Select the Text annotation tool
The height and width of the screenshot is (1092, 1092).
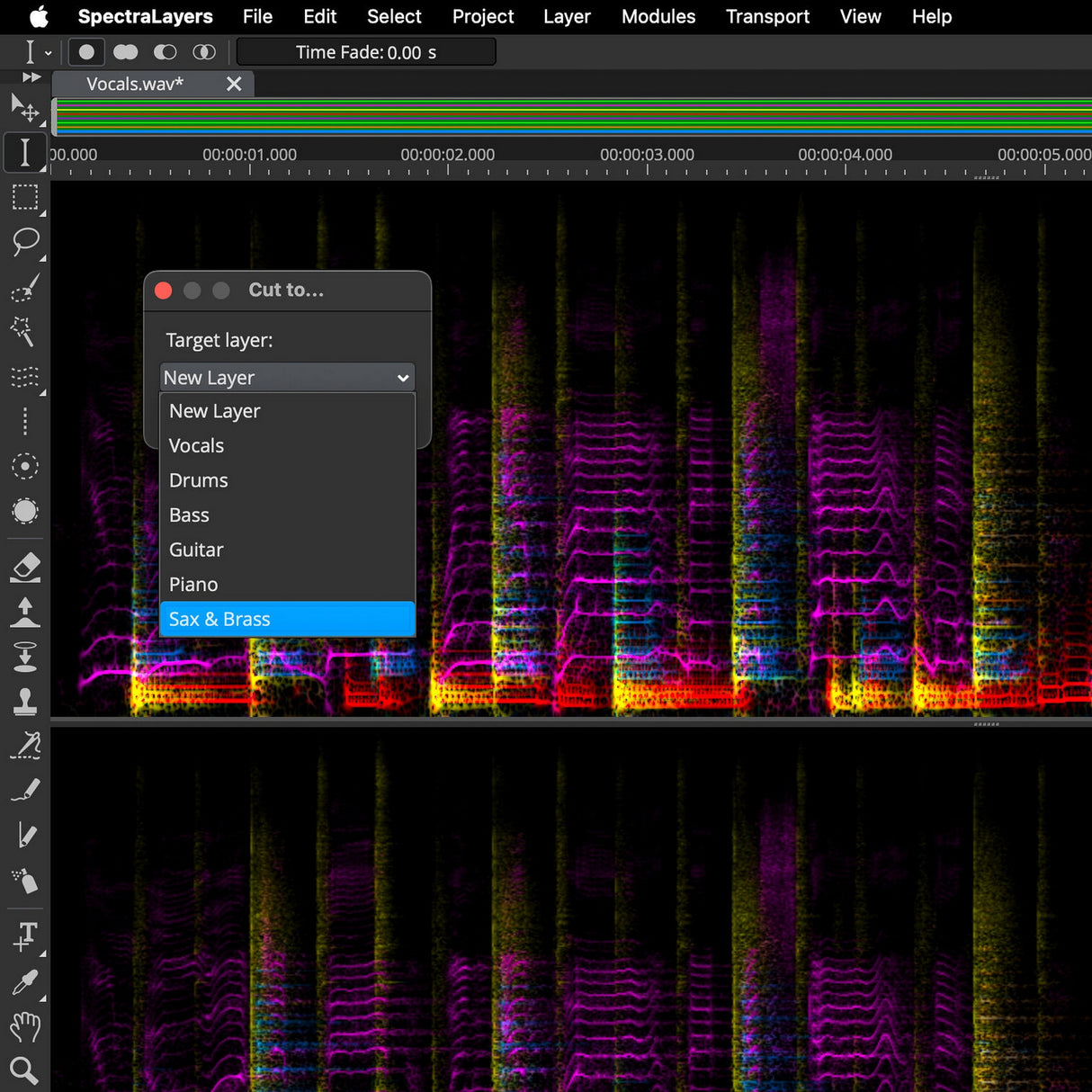(25, 935)
